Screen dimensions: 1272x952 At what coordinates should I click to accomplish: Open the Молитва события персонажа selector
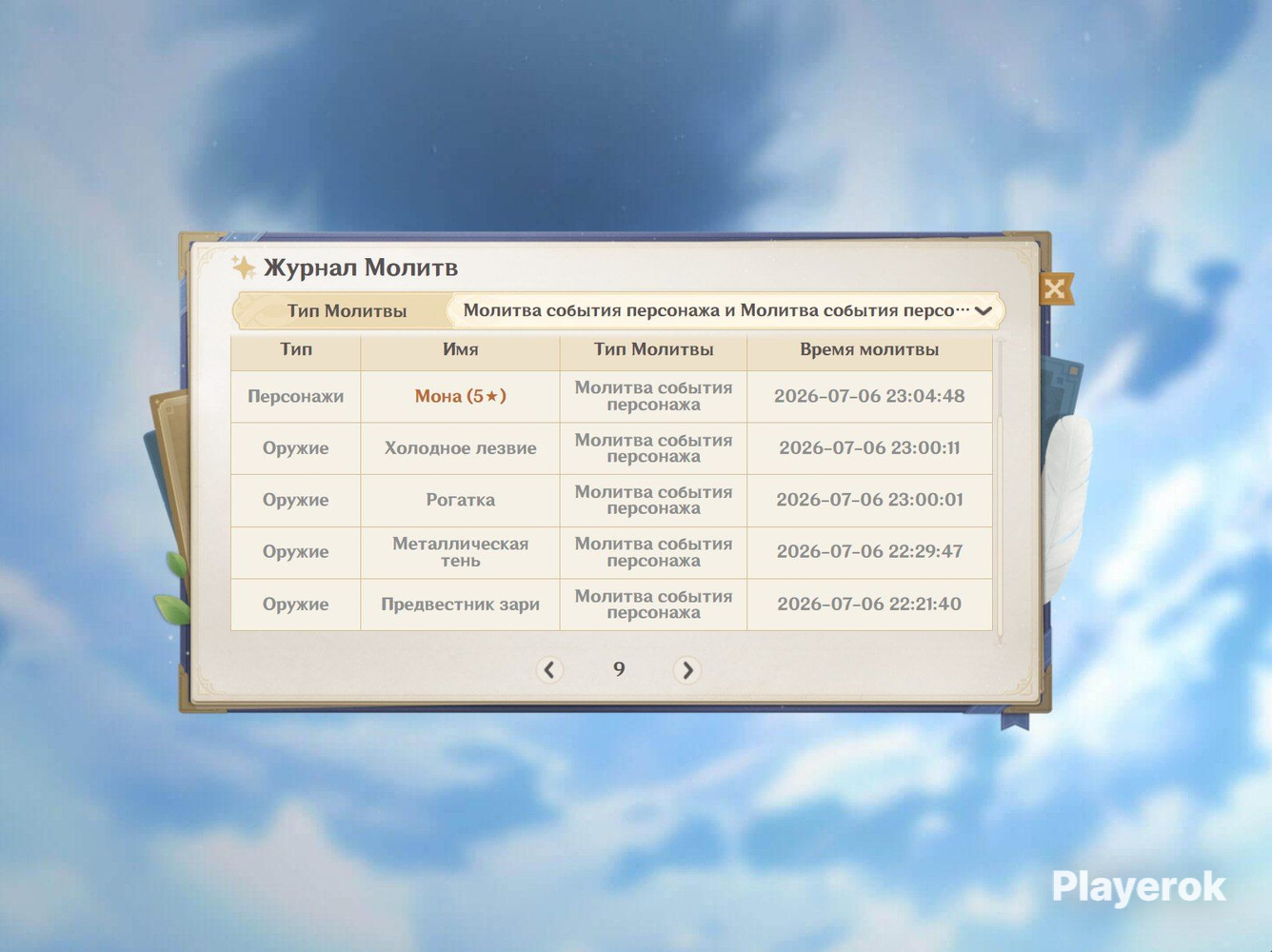point(725,310)
